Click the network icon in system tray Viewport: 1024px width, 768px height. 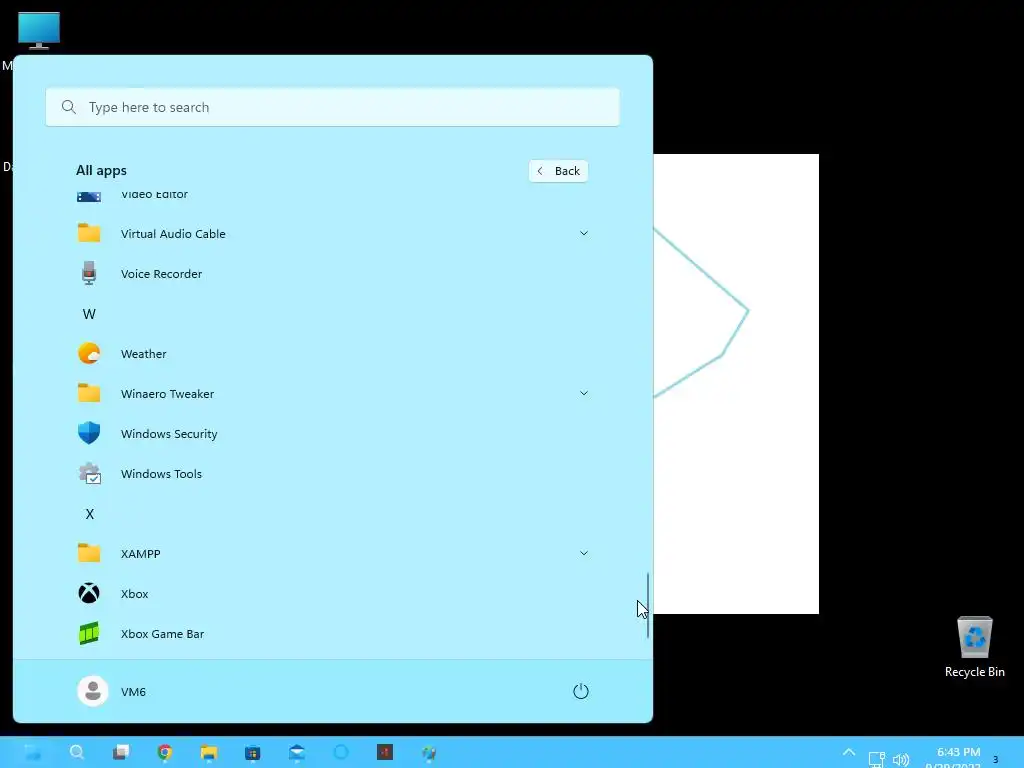[876, 760]
